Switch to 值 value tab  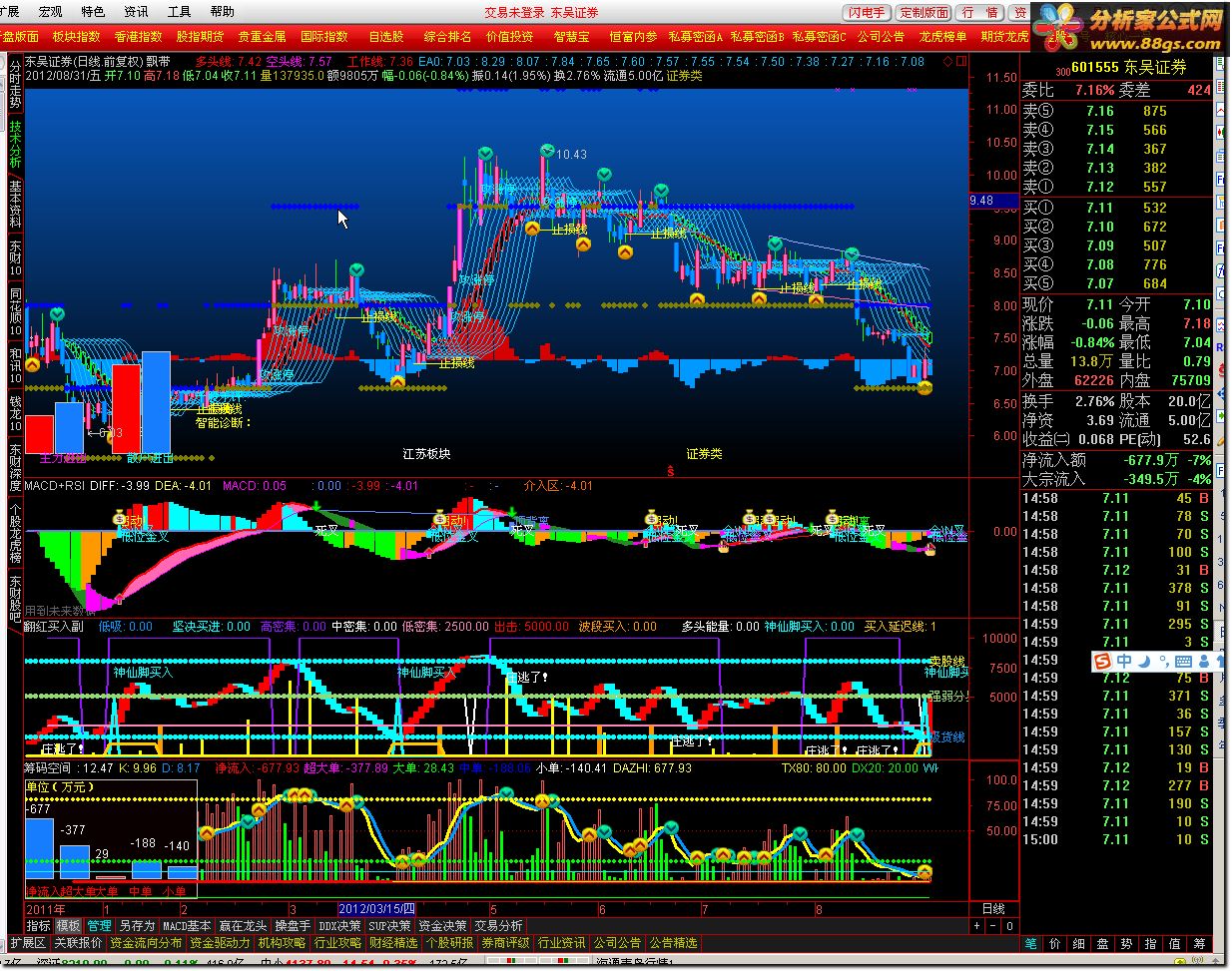coord(1174,943)
